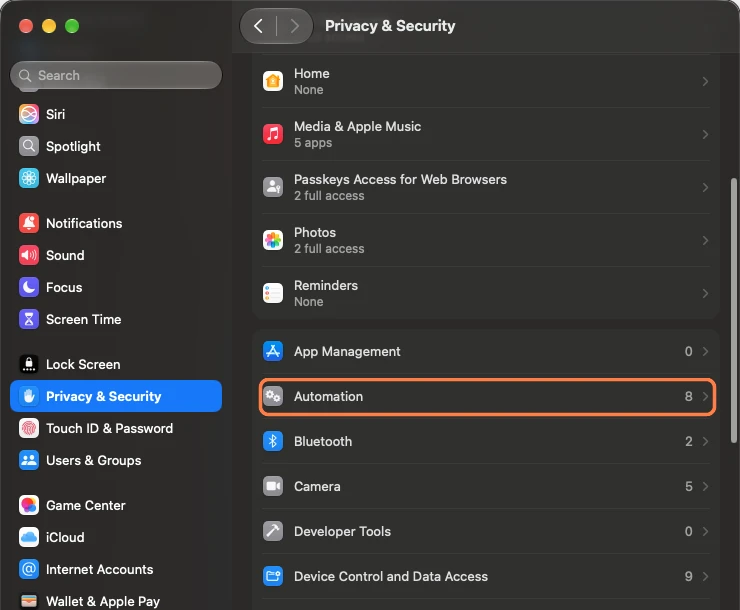
Task: Click the Notifications bell icon
Action: pos(29,223)
